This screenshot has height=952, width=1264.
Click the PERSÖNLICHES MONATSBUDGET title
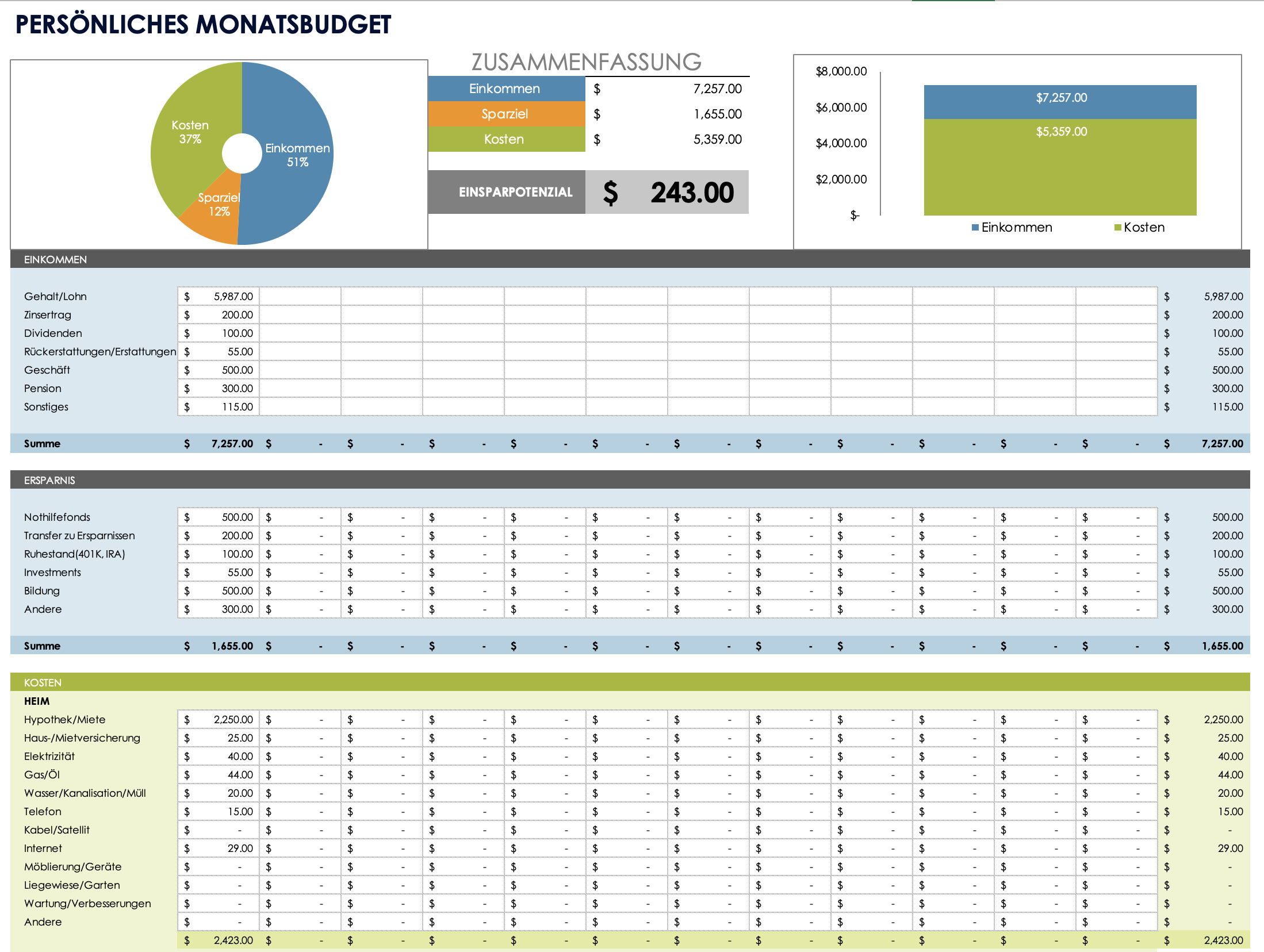203,25
